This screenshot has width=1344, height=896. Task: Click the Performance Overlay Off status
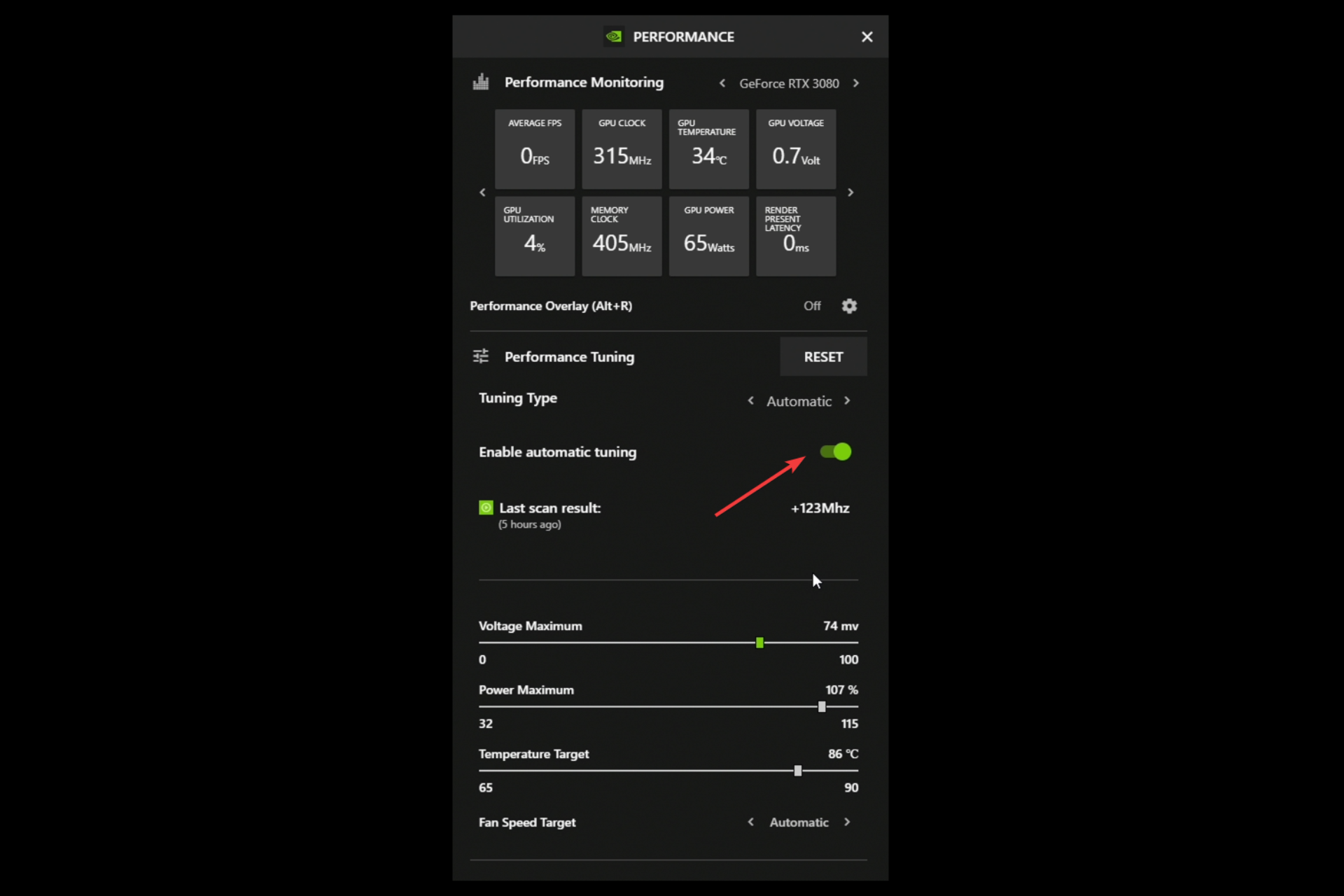(812, 306)
